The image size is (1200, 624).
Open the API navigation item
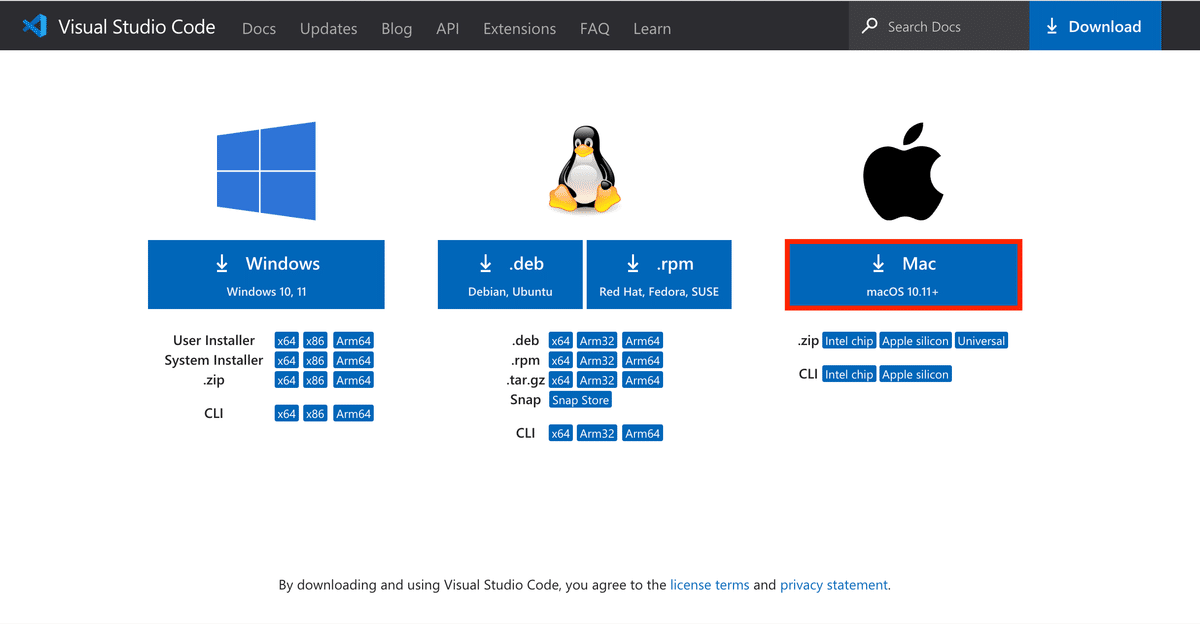[x=448, y=28]
